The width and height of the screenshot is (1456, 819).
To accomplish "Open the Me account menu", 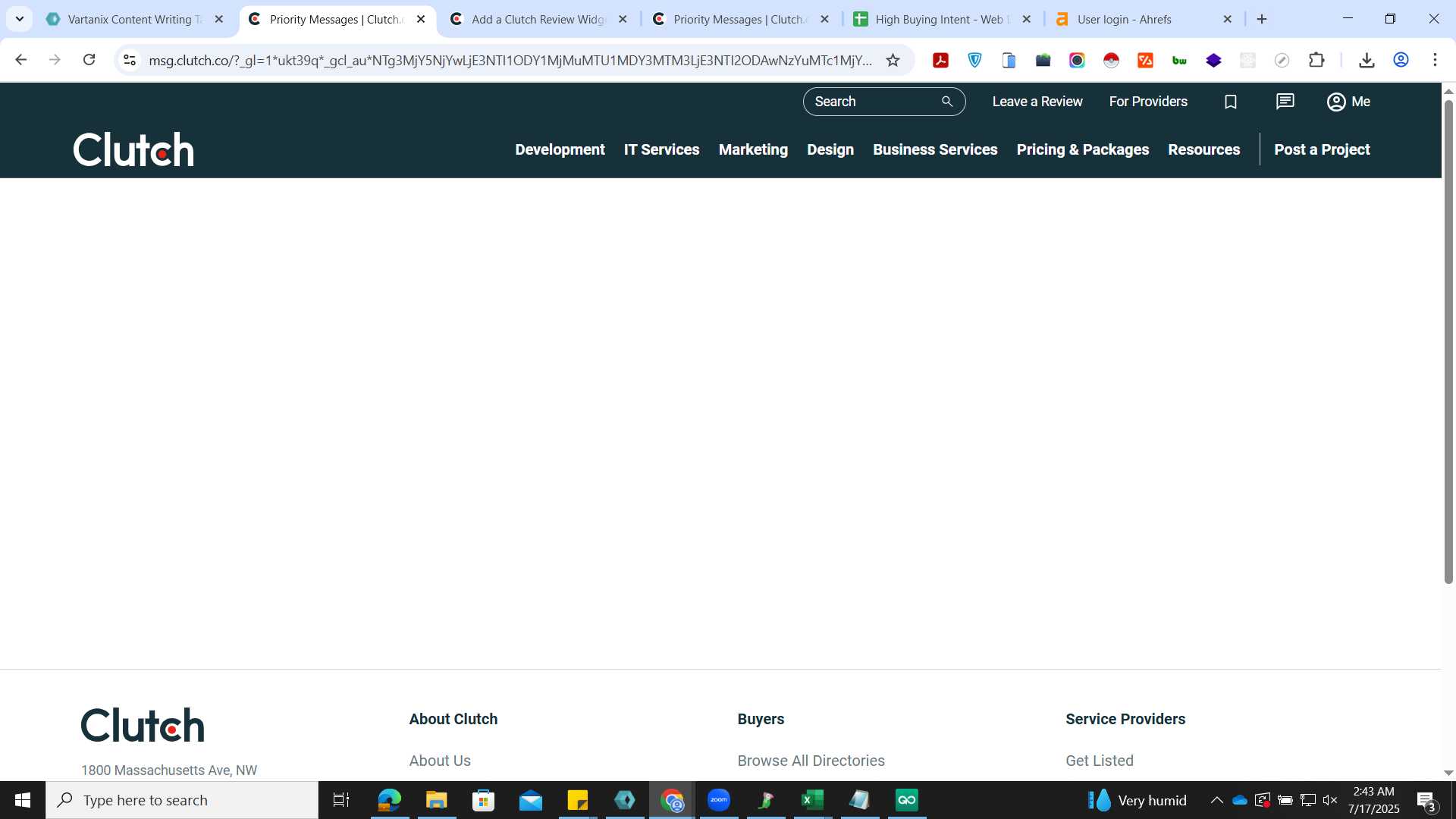I will tap(1348, 102).
